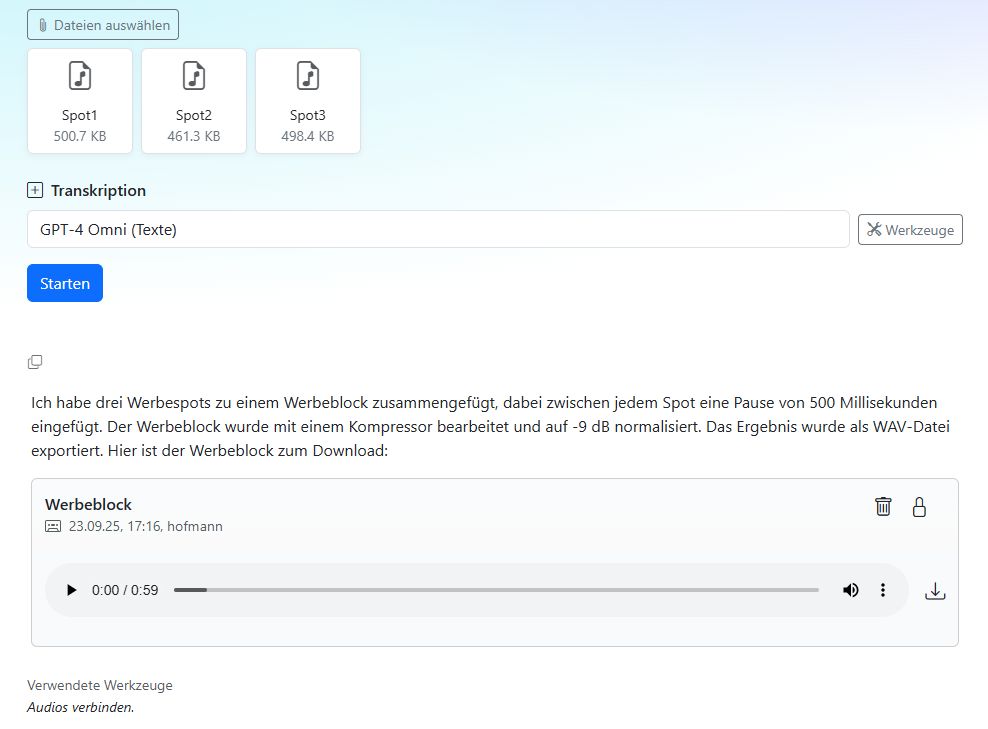Expand the Transkription section plus icon
988x729 pixels.
[35, 190]
